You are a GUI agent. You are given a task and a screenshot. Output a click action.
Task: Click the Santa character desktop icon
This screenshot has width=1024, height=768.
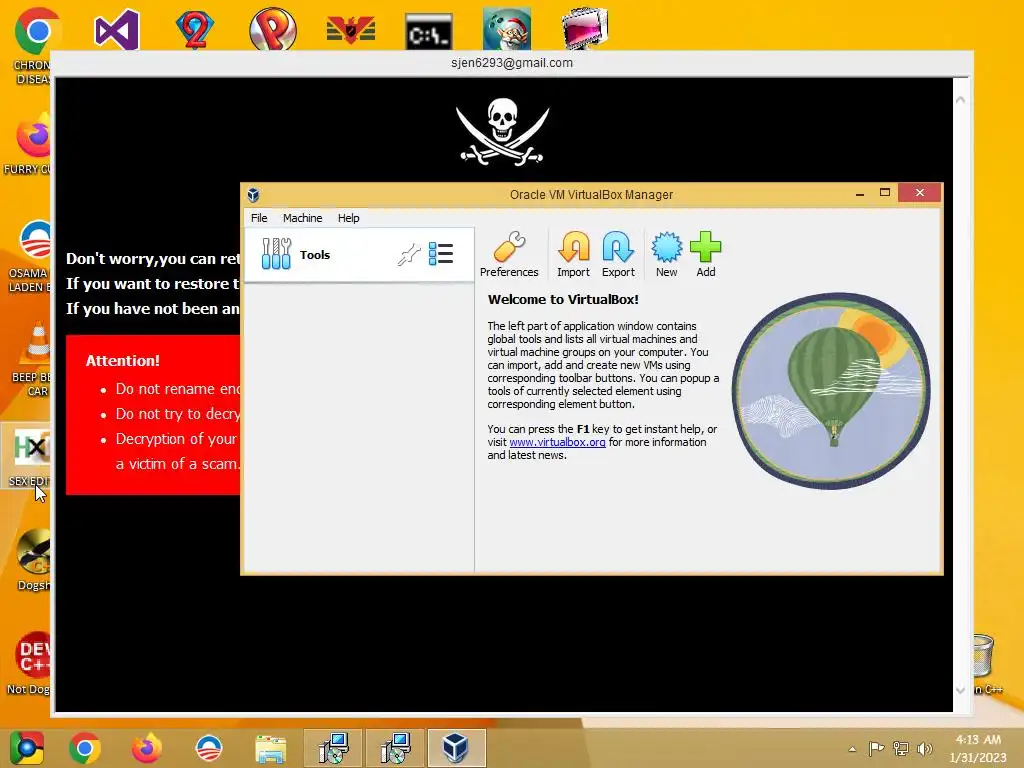coord(507,29)
